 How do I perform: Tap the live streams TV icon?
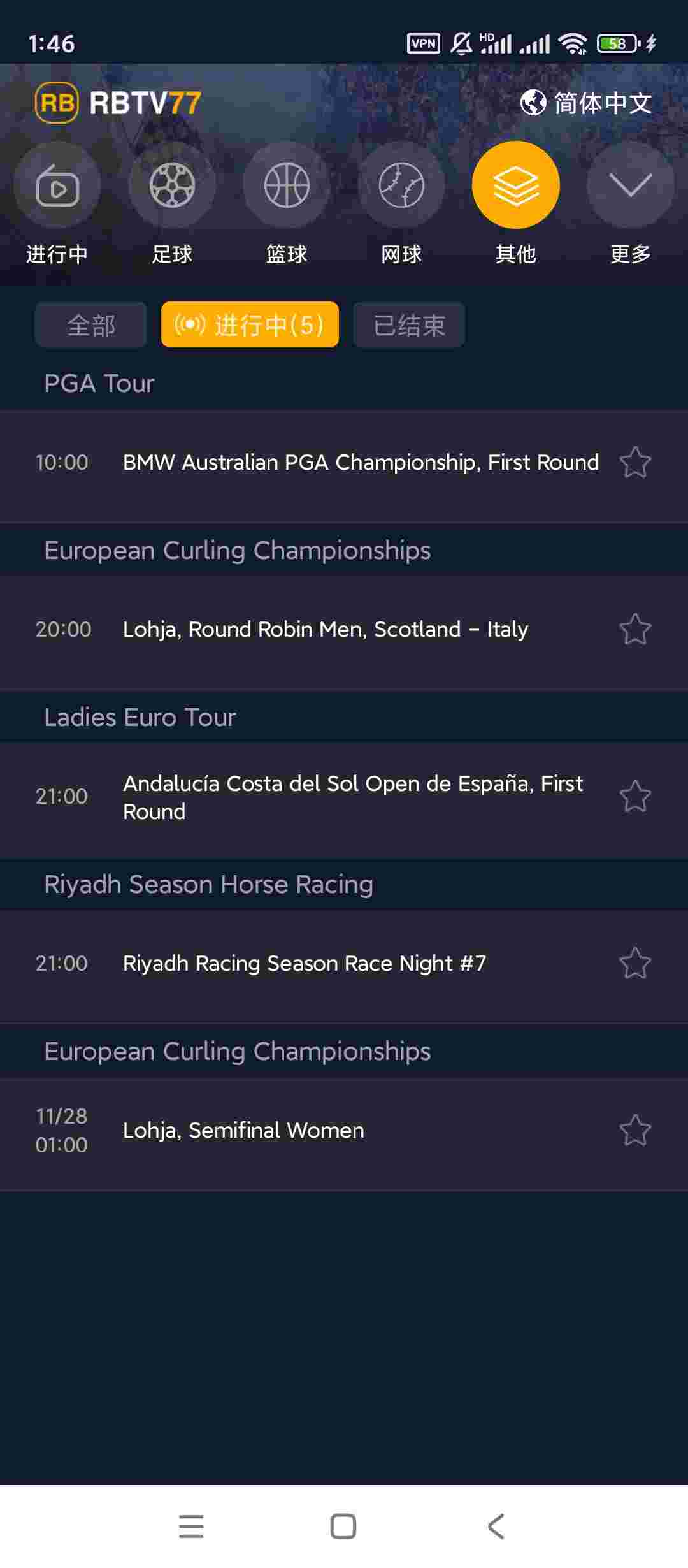pyautogui.click(x=57, y=185)
